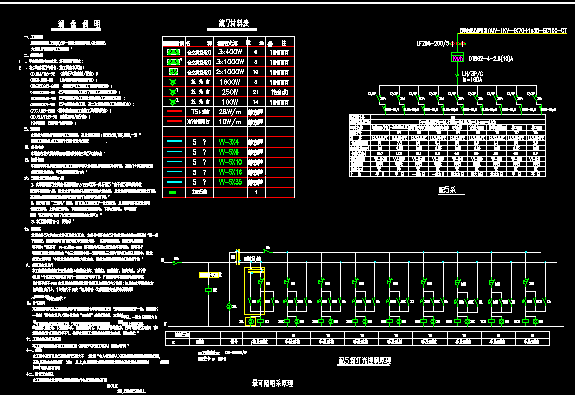
Task: Select the floodlight symbol in the 250W row
Action: pos(173,92)
